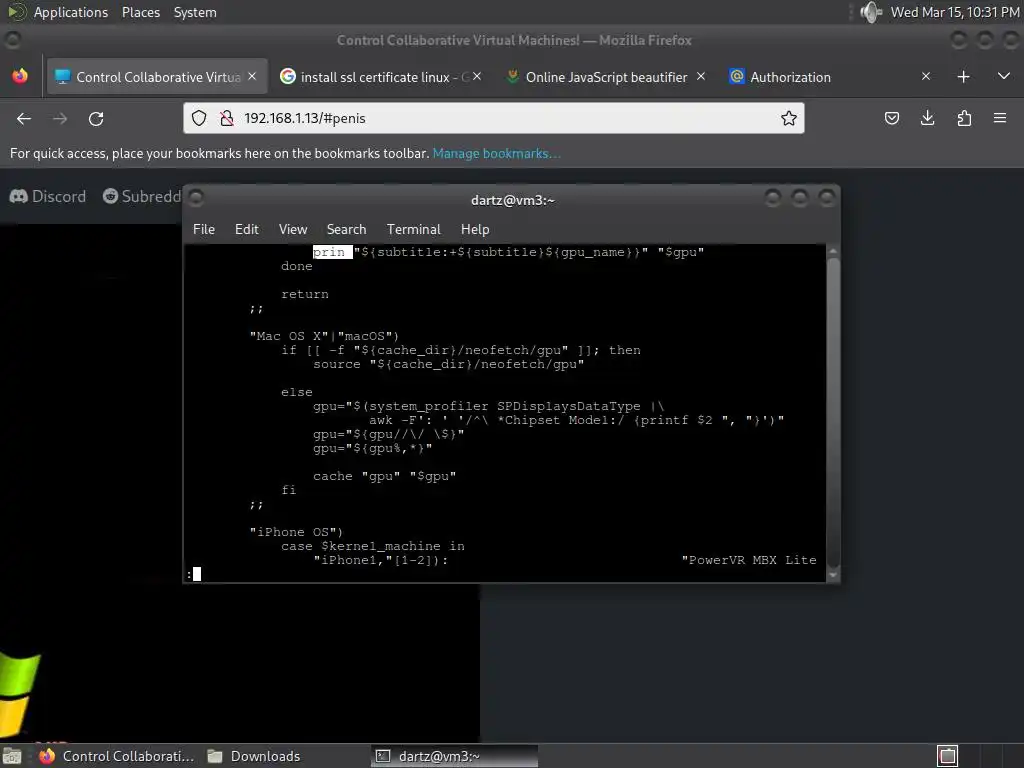
Task: Open the clock showing Wed Mar 15
Action: [955, 12]
